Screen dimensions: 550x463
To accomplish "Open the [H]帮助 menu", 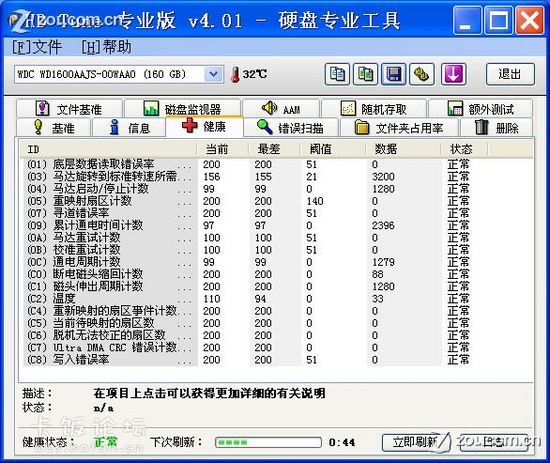I will pyautogui.click(x=107, y=47).
